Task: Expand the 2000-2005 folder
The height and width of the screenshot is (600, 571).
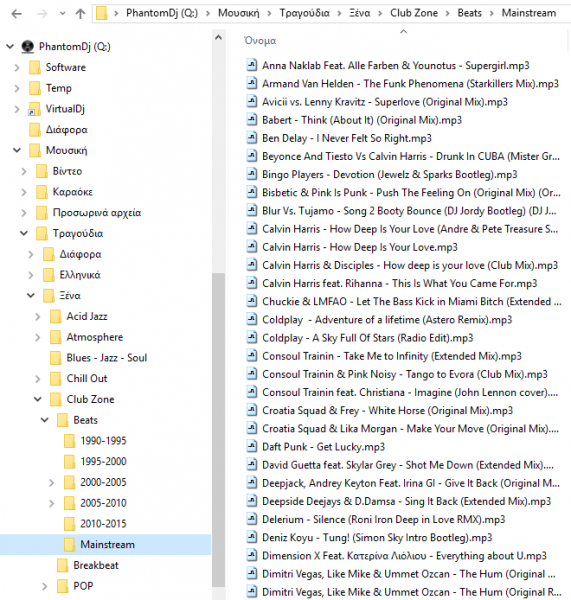Action: point(52,483)
